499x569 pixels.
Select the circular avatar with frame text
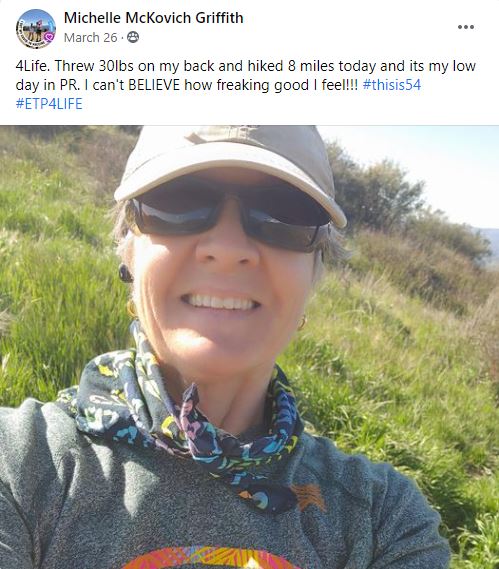tap(36, 29)
